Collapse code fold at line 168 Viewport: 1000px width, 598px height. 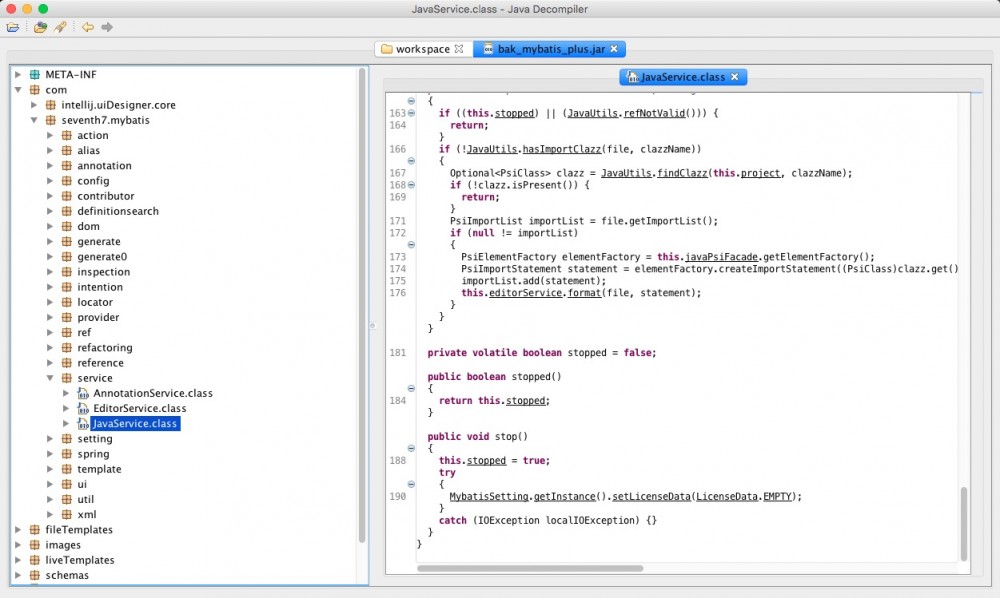pyautogui.click(x=411, y=185)
